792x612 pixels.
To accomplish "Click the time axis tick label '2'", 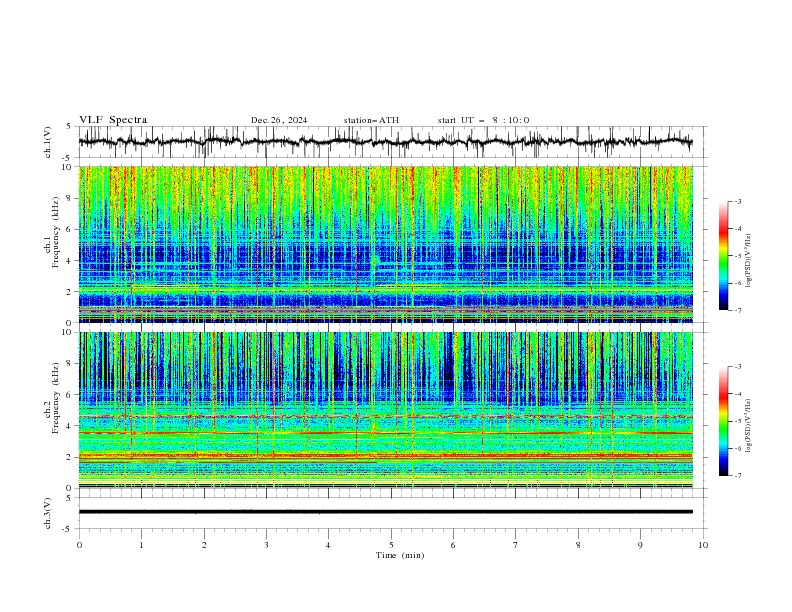I will [x=204, y=545].
